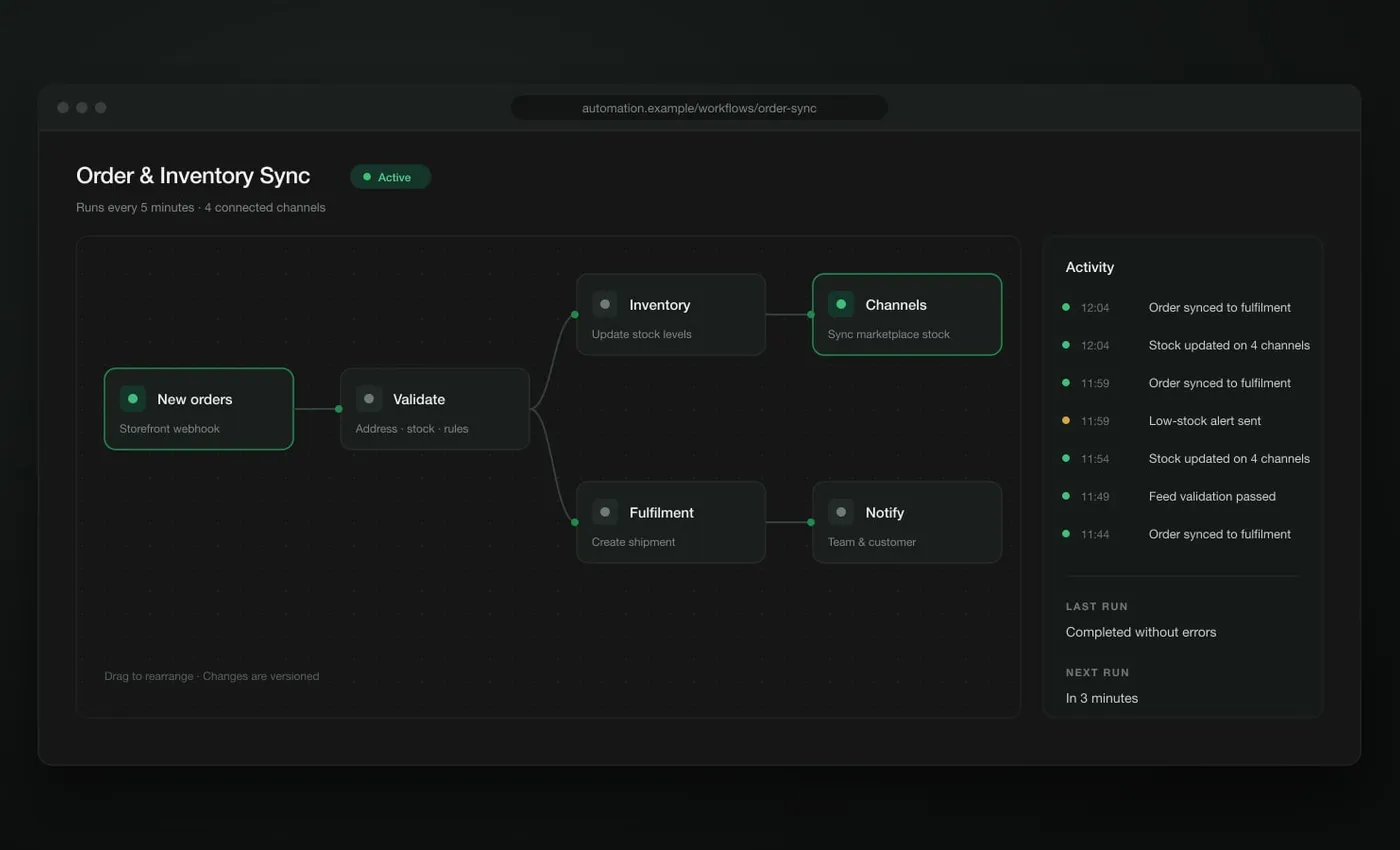The height and width of the screenshot is (850, 1400).
Task: Click the NEXT RUN section label
Action: [1098, 673]
